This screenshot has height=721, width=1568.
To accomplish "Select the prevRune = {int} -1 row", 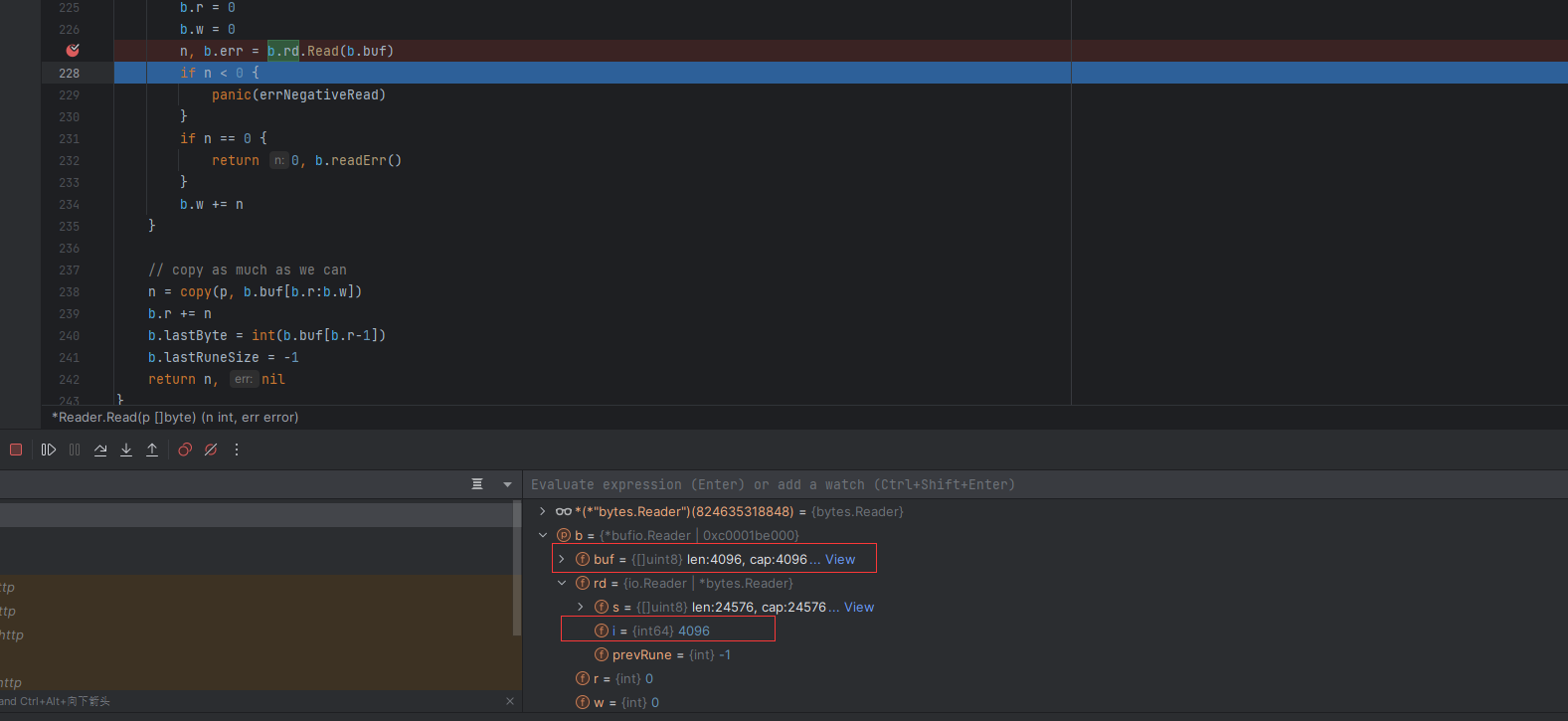I will (1045, 654).
